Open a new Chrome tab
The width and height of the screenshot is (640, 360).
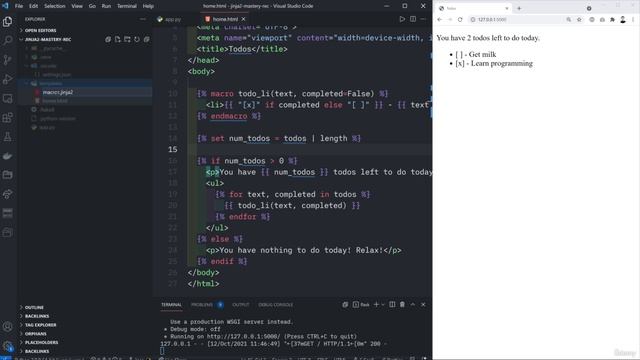coord(519,8)
